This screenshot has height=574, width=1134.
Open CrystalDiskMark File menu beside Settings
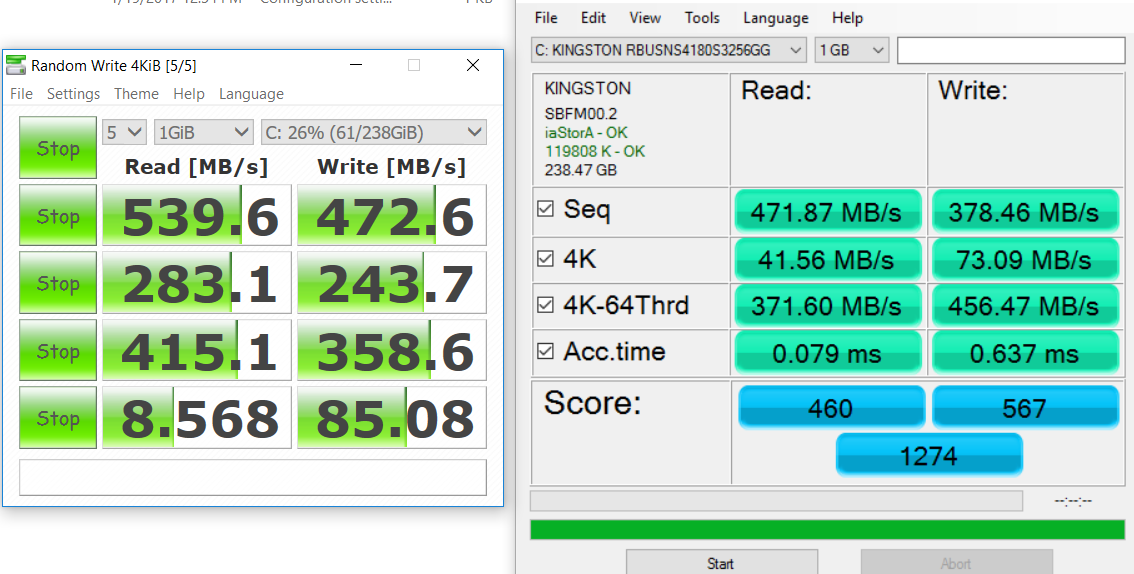[x=21, y=94]
